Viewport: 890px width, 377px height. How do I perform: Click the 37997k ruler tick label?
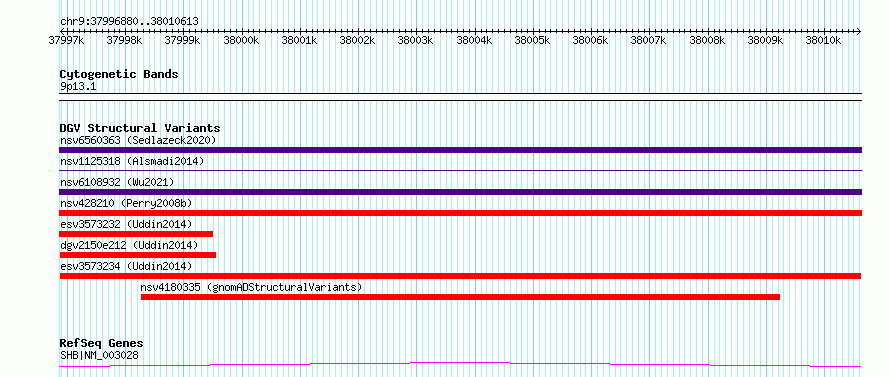click(66, 40)
